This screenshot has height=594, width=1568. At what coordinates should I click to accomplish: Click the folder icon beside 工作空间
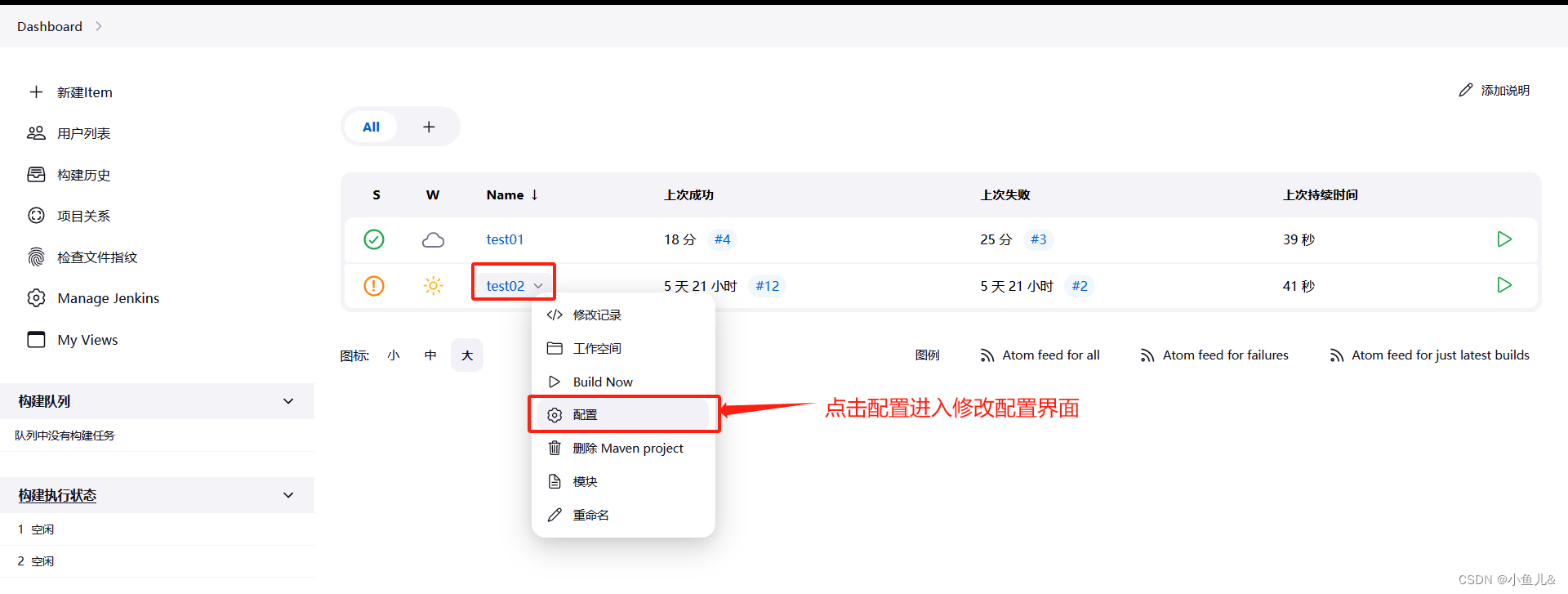point(555,348)
